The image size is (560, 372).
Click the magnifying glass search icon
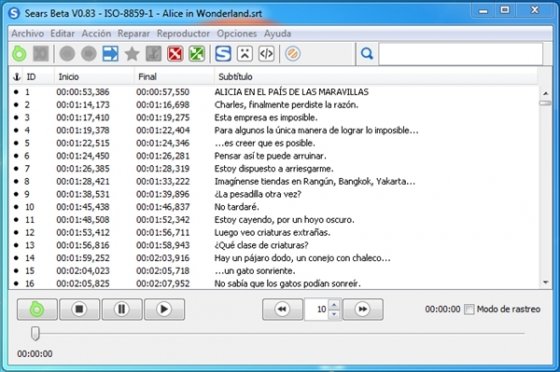(x=367, y=54)
